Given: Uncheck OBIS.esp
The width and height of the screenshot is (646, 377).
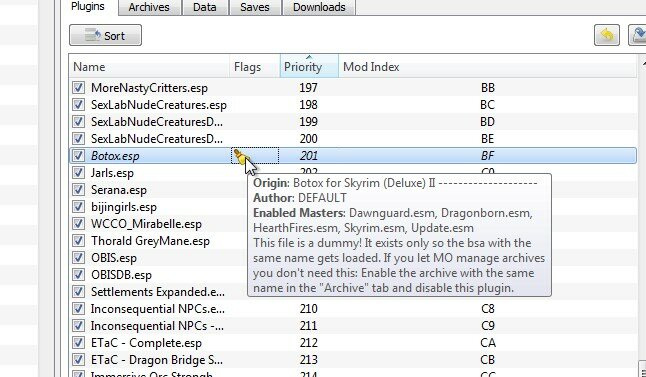Looking at the screenshot, I should tap(78, 258).
